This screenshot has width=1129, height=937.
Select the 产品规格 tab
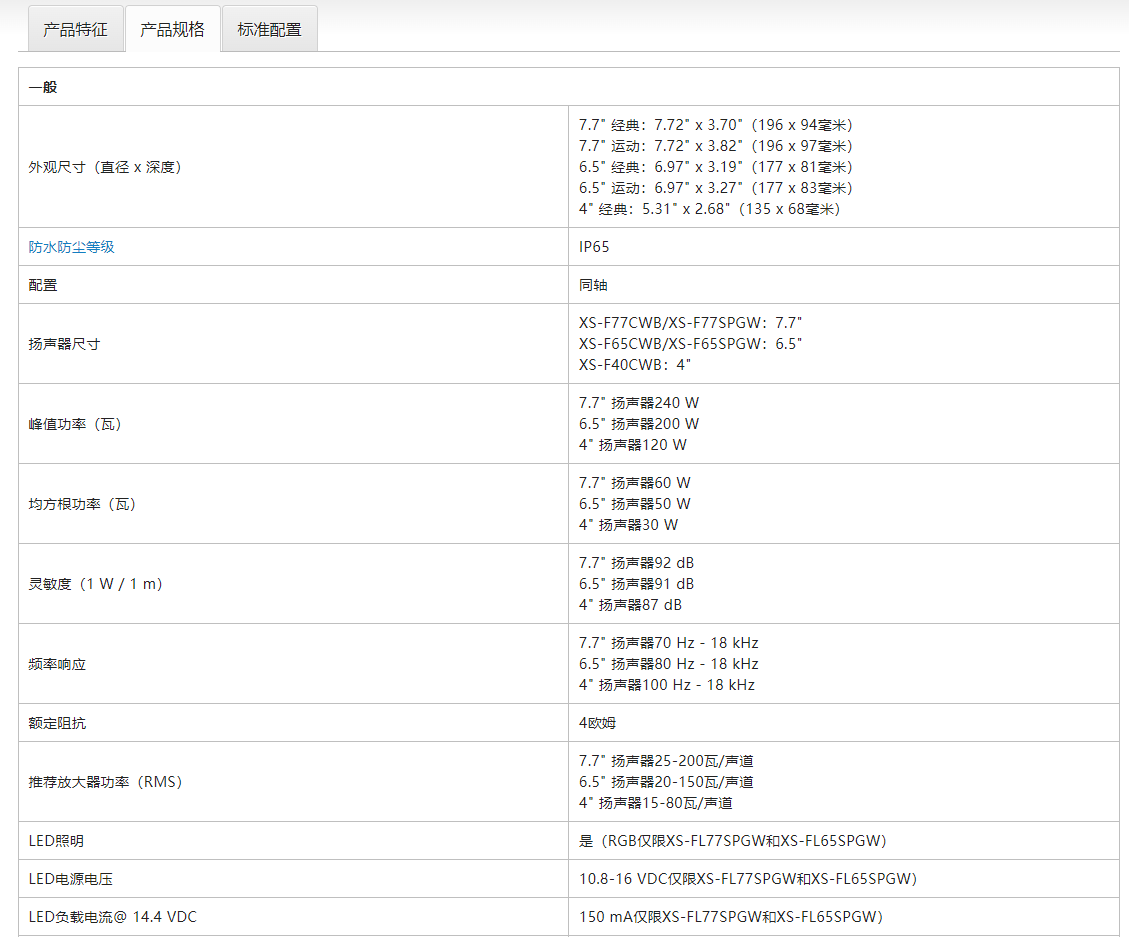(173, 29)
